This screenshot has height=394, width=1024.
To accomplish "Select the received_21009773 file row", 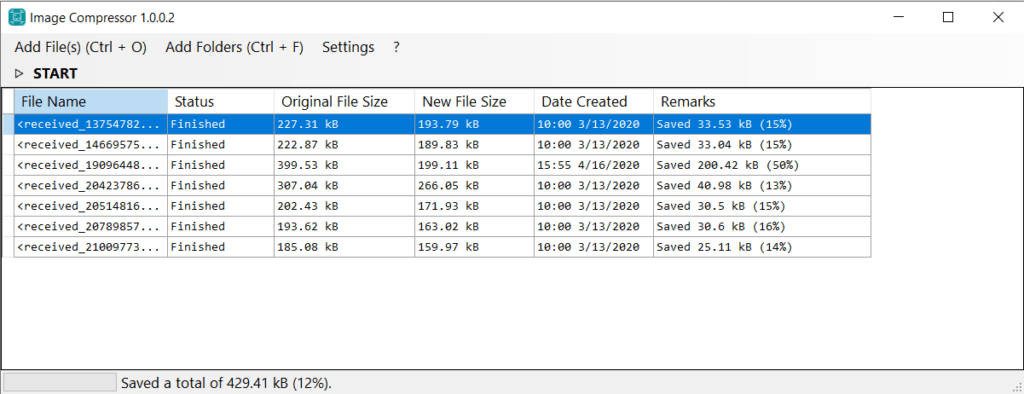I will tap(442, 247).
